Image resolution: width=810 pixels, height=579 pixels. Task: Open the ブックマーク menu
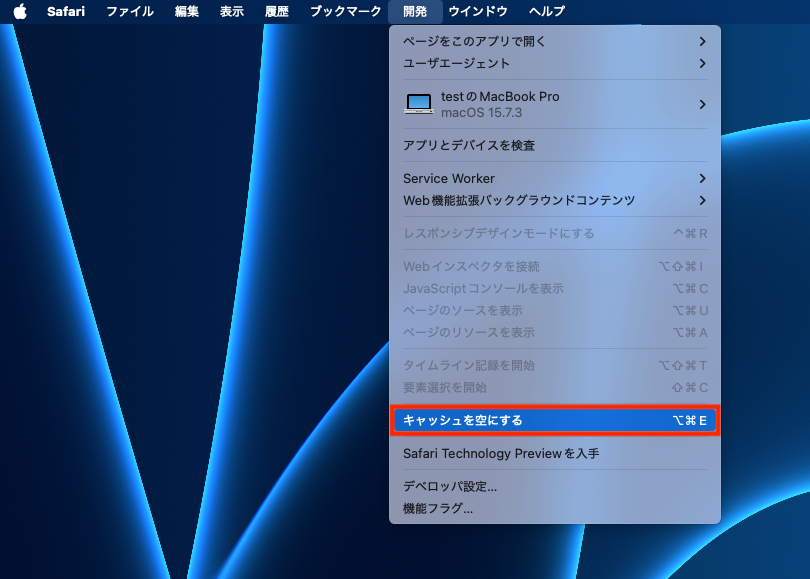(346, 11)
